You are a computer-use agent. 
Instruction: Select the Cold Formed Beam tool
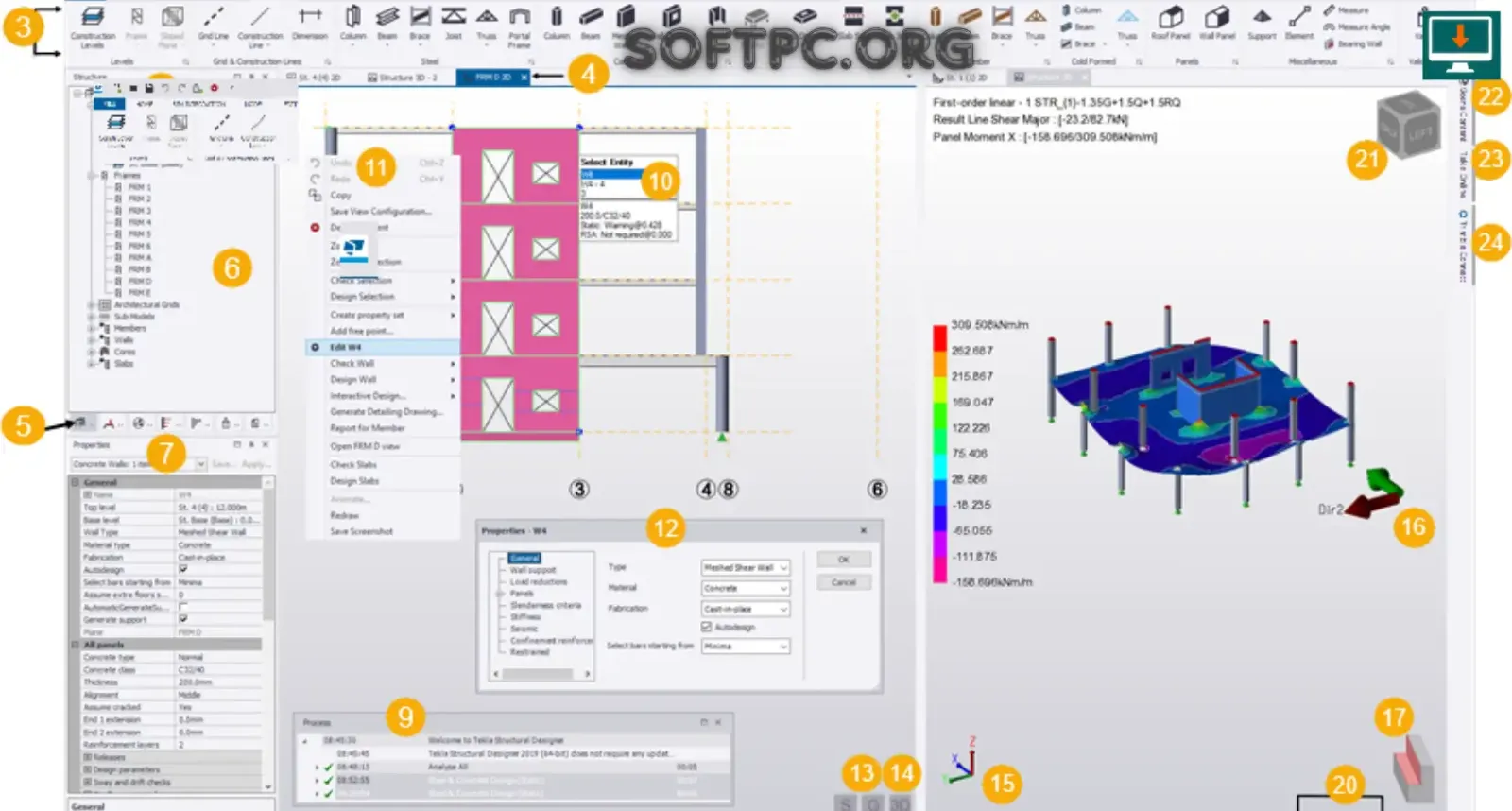tap(1077, 27)
